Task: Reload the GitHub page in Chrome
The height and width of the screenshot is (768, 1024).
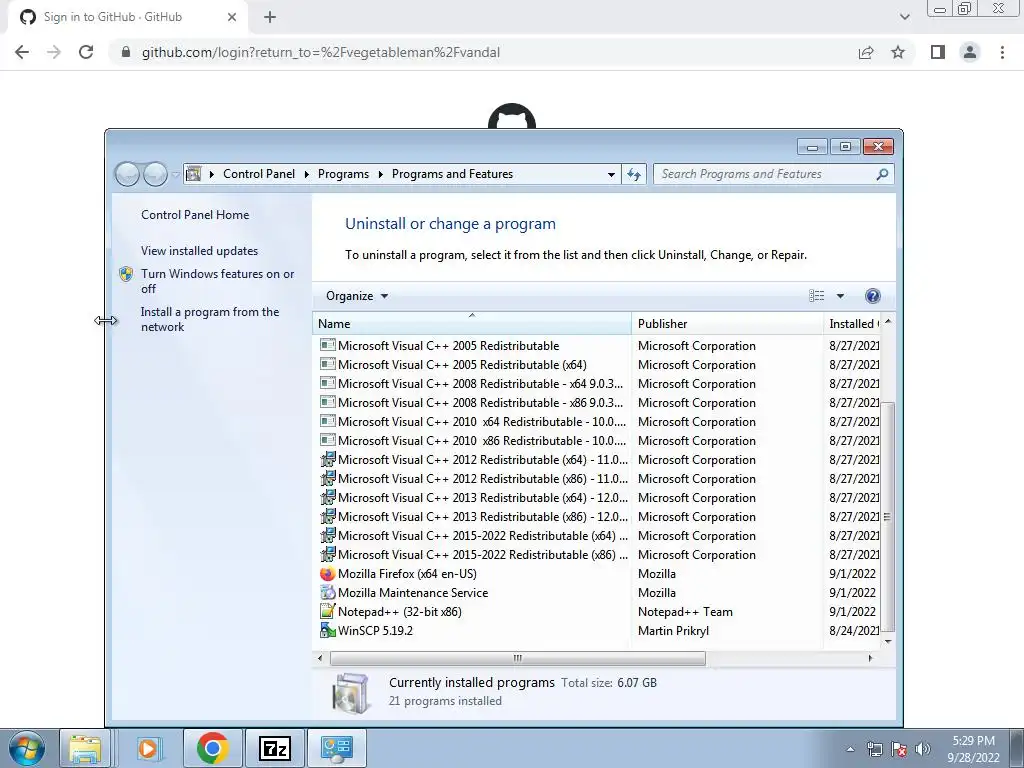Action: [x=86, y=52]
